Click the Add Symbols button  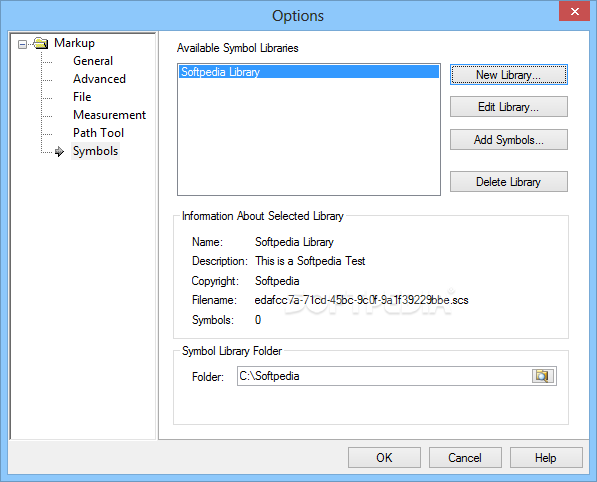point(509,140)
